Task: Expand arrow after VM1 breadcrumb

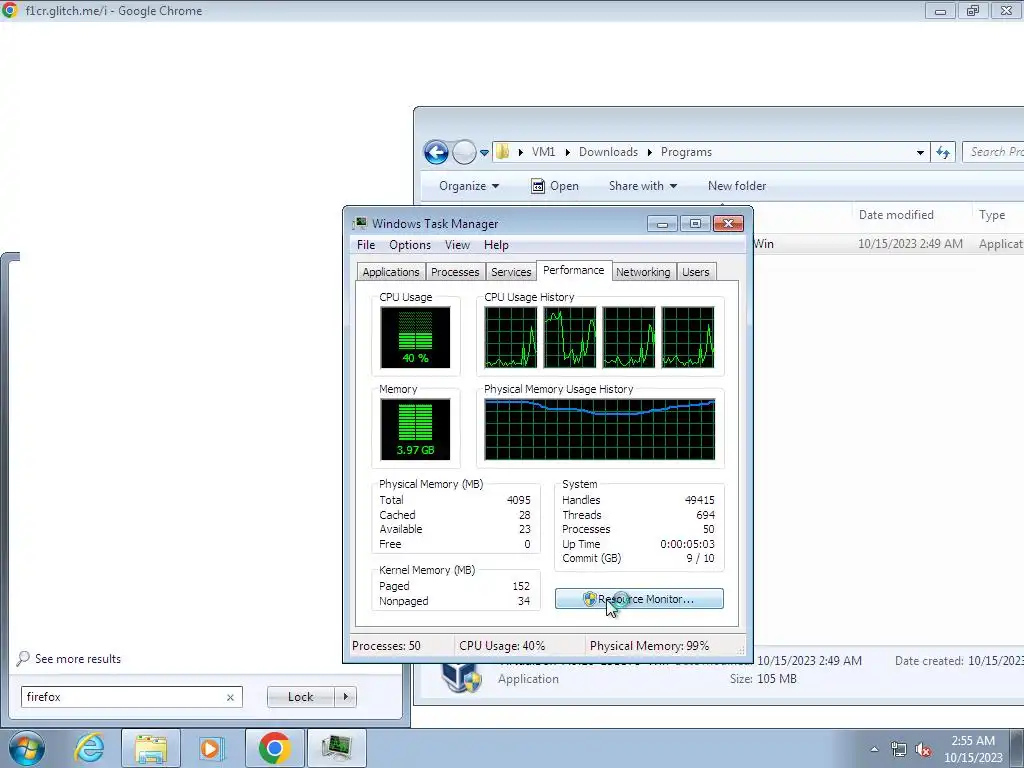Action: tap(568, 152)
